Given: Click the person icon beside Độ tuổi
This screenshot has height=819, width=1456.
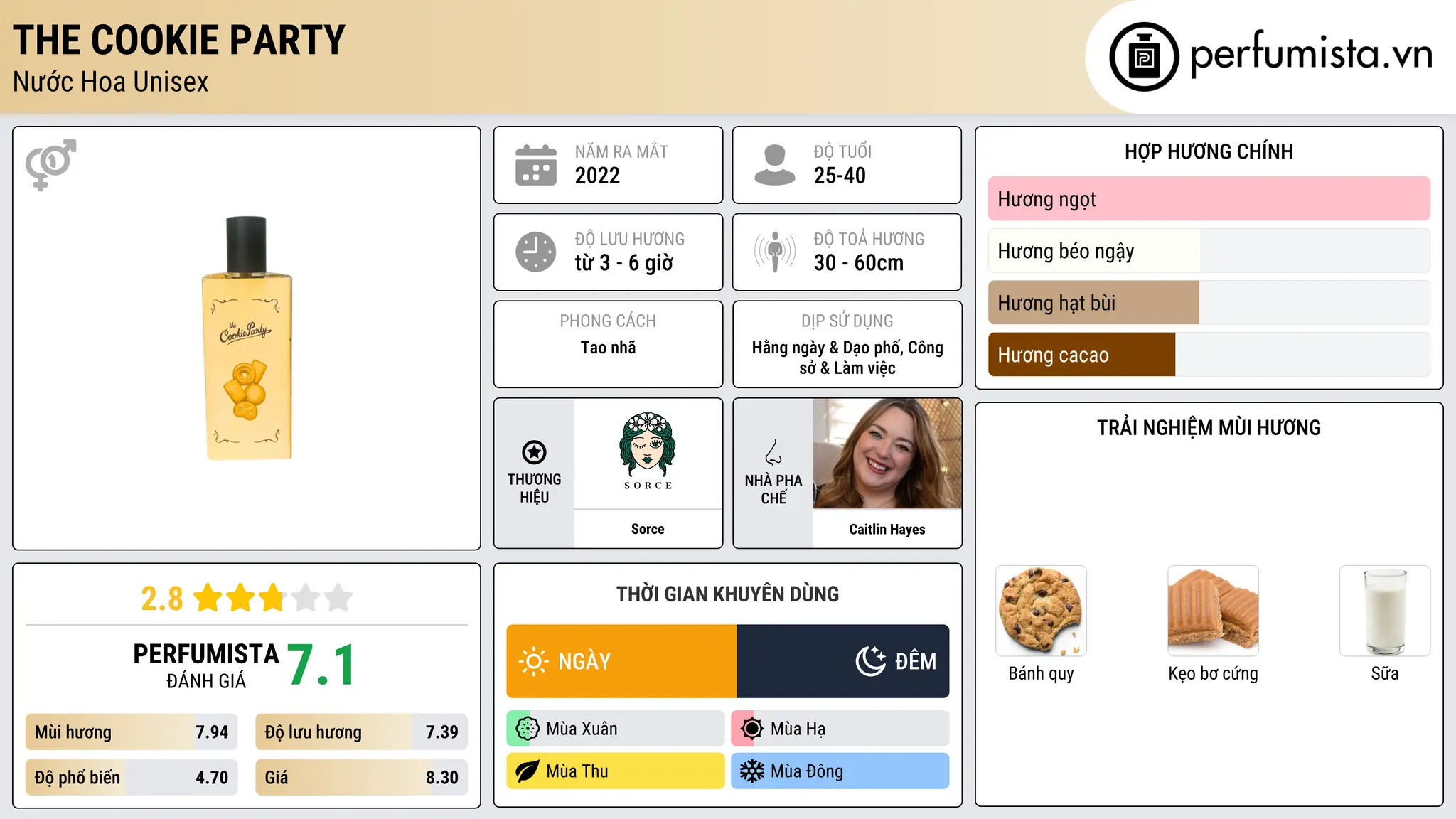Looking at the screenshot, I should coord(775,165).
